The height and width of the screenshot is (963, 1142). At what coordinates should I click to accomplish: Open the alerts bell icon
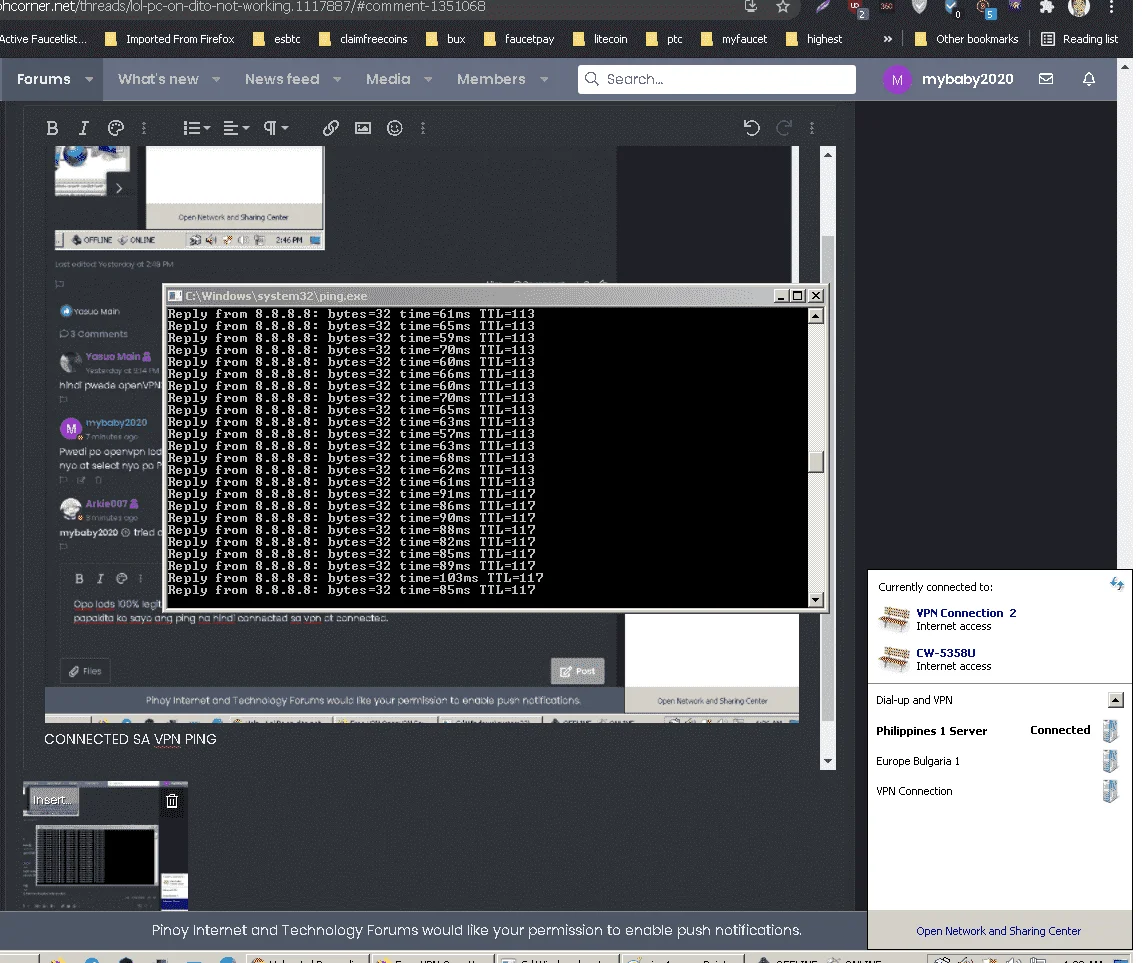tap(1089, 79)
